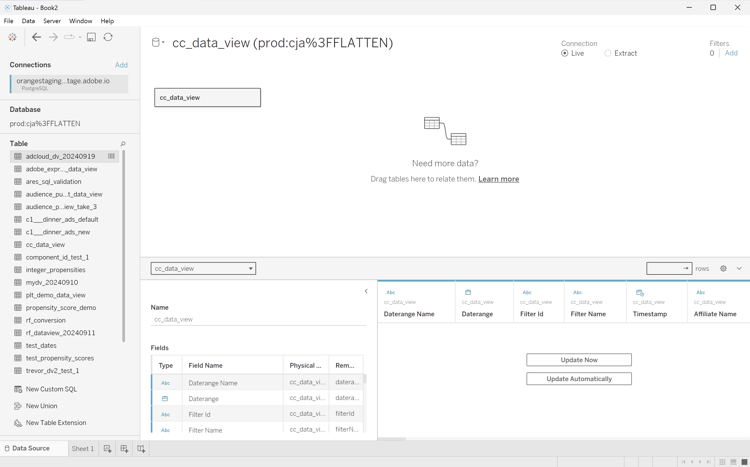Switch to the Data Source tab

pyautogui.click(x=33, y=448)
